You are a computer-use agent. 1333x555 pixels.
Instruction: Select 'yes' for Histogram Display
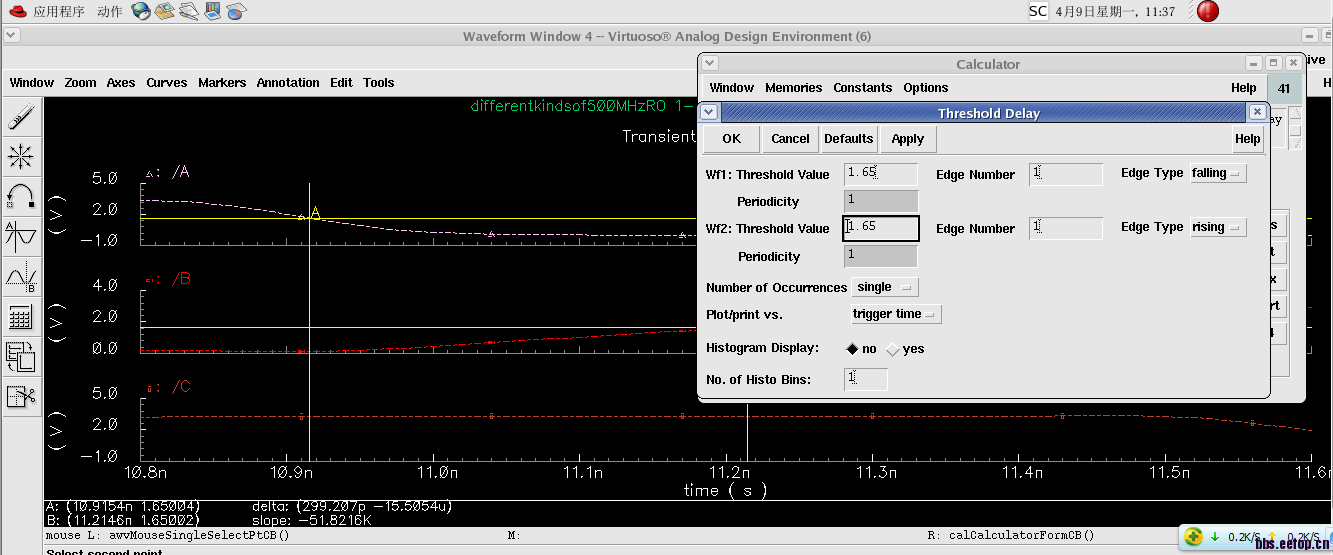893,349
